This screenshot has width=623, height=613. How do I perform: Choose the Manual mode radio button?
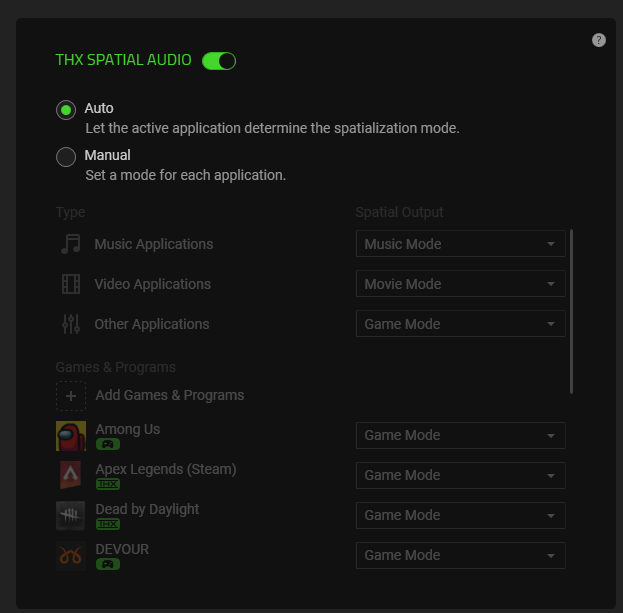66,157
